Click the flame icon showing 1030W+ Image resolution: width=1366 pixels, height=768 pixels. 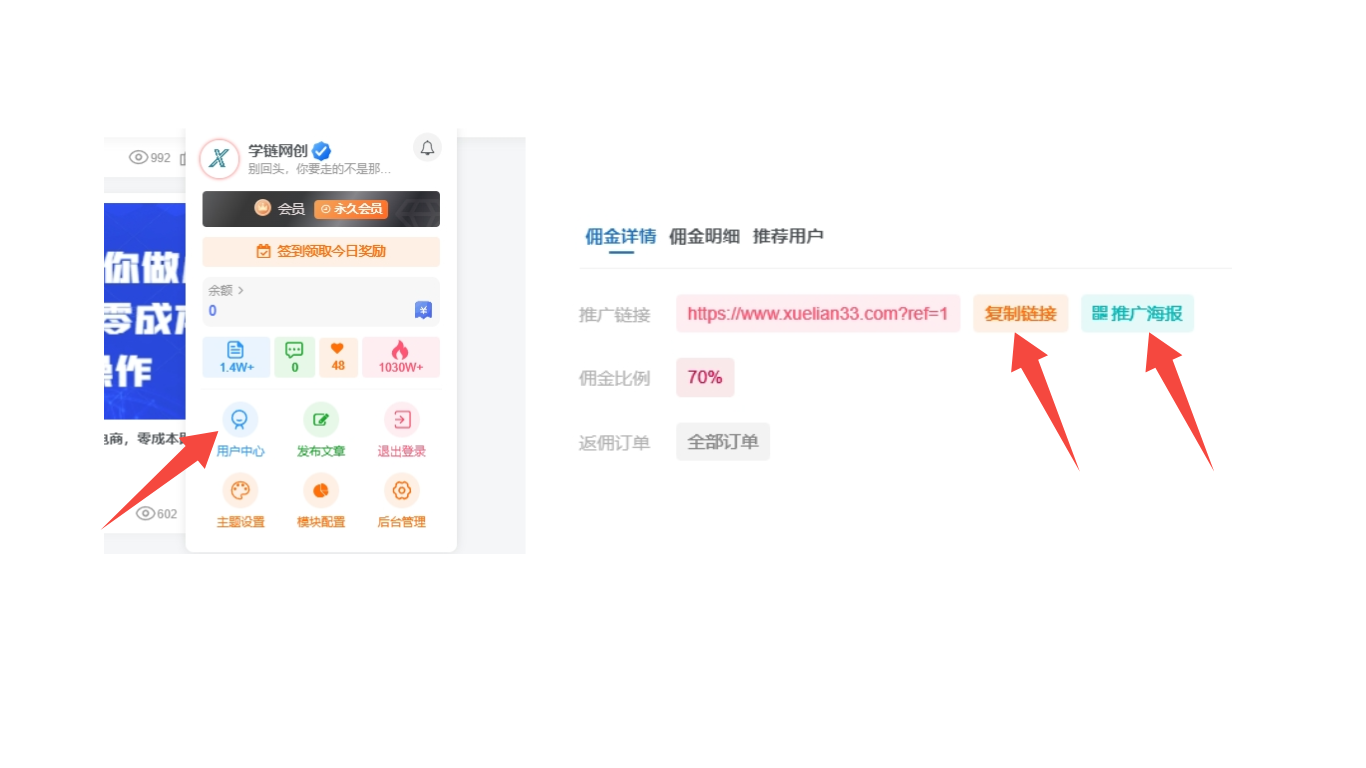(x=401, y=357)
